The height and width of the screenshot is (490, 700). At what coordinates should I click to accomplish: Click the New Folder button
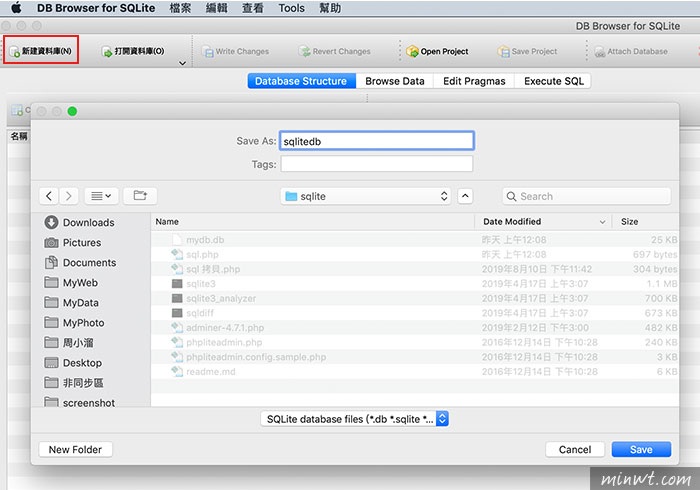coord(75,449)
